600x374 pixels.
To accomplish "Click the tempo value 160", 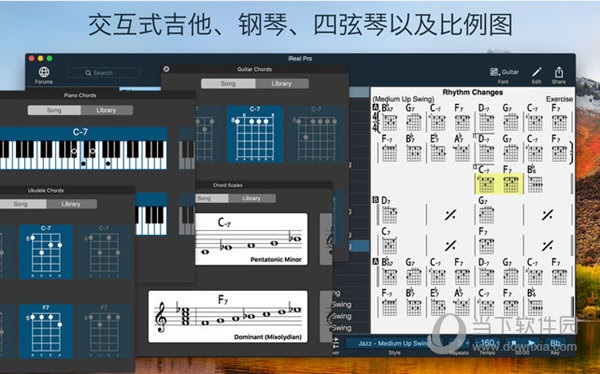I will pyautogui.click(x=488, y=343).
